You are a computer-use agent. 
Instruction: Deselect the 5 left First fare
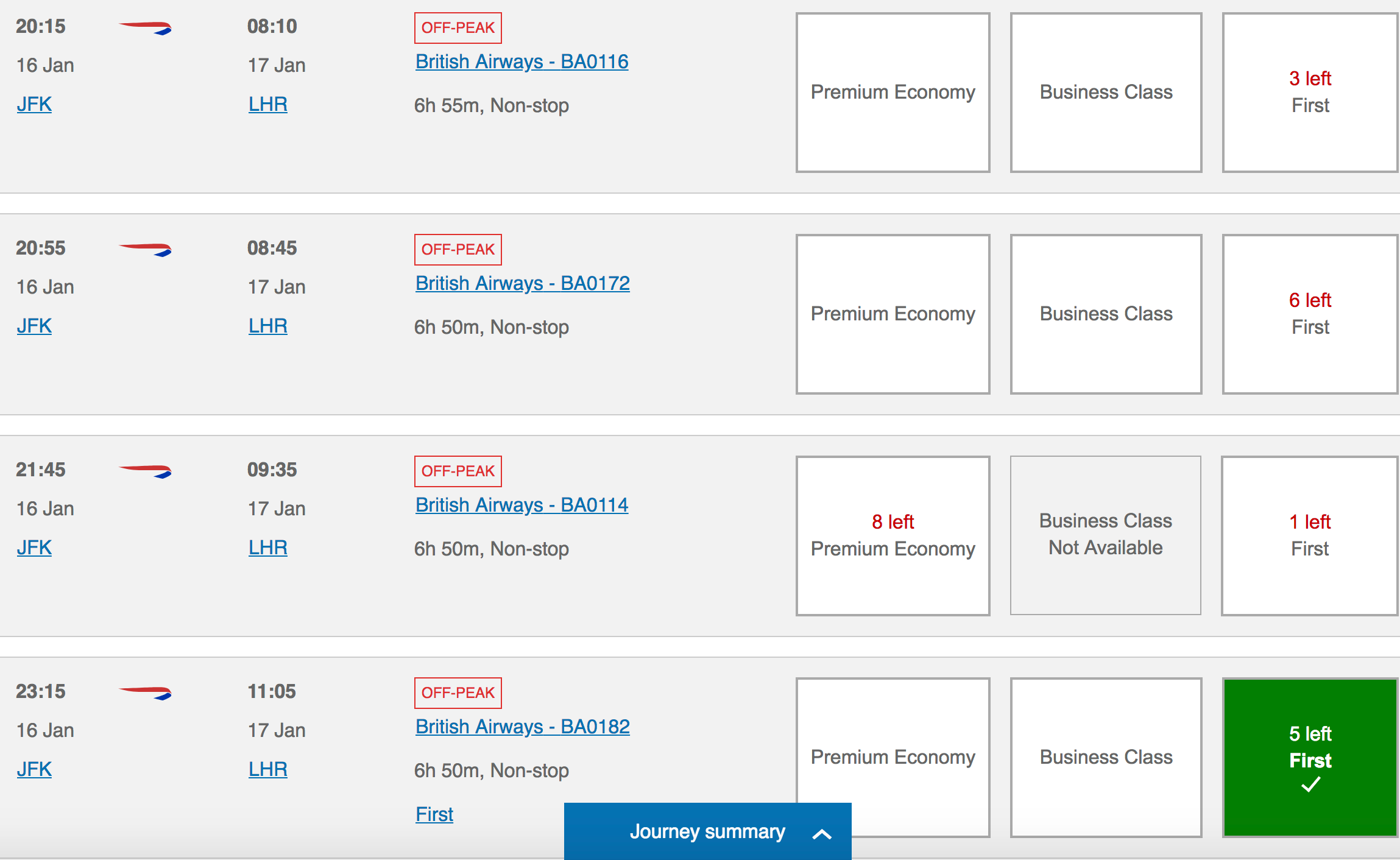1310,757
